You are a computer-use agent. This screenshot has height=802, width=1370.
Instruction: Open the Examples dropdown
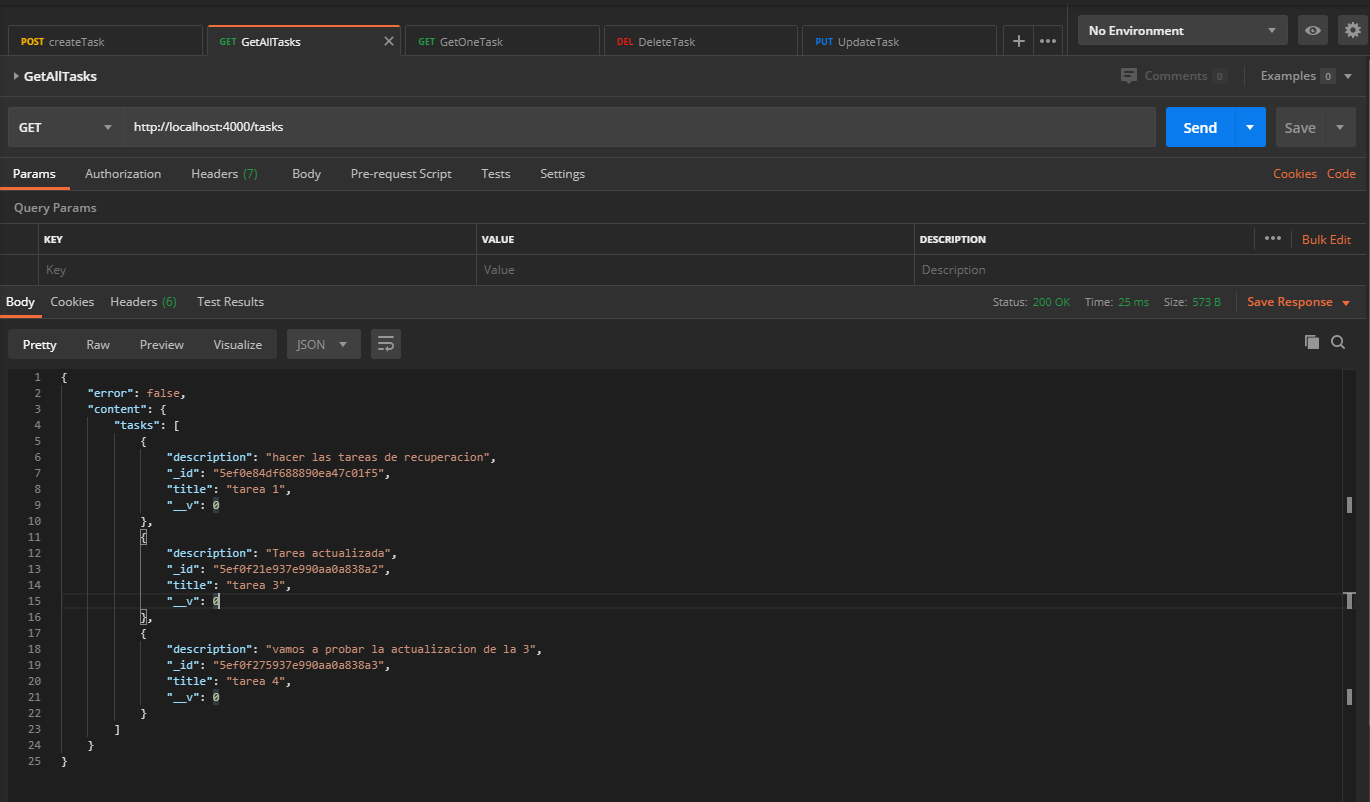(x=1305, y=76)
